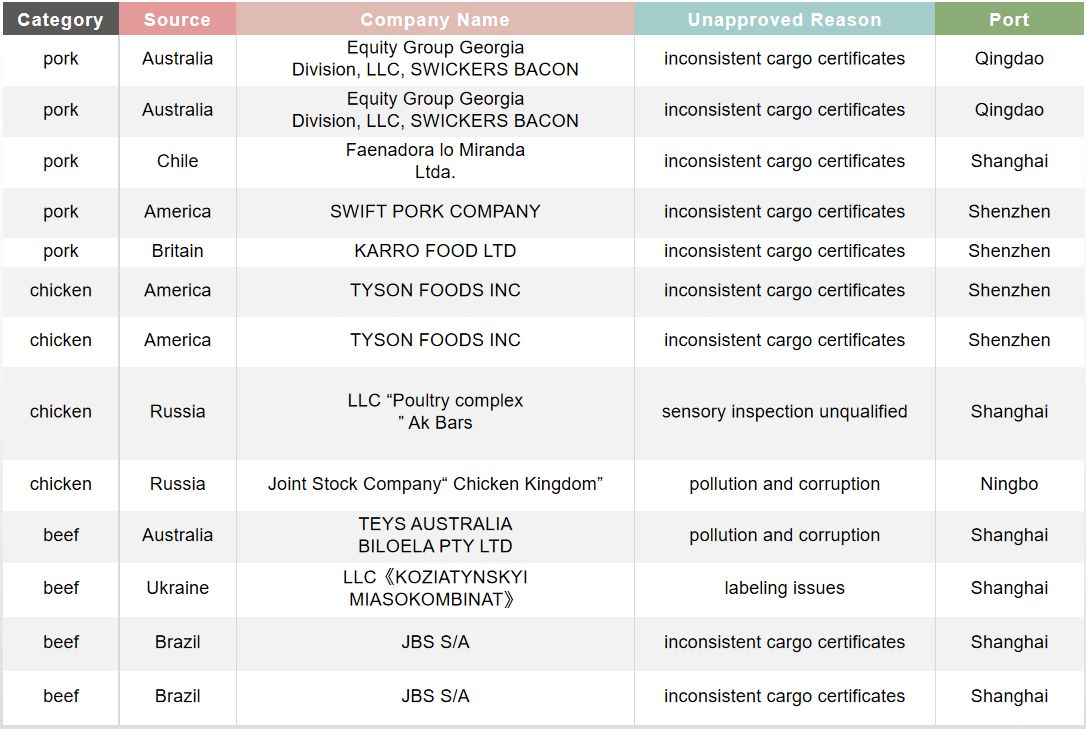Select the sensory inspection unqualified cell
Viewport: 1086px width, 729px height.
pyautogui.click(x=784, y=411)
